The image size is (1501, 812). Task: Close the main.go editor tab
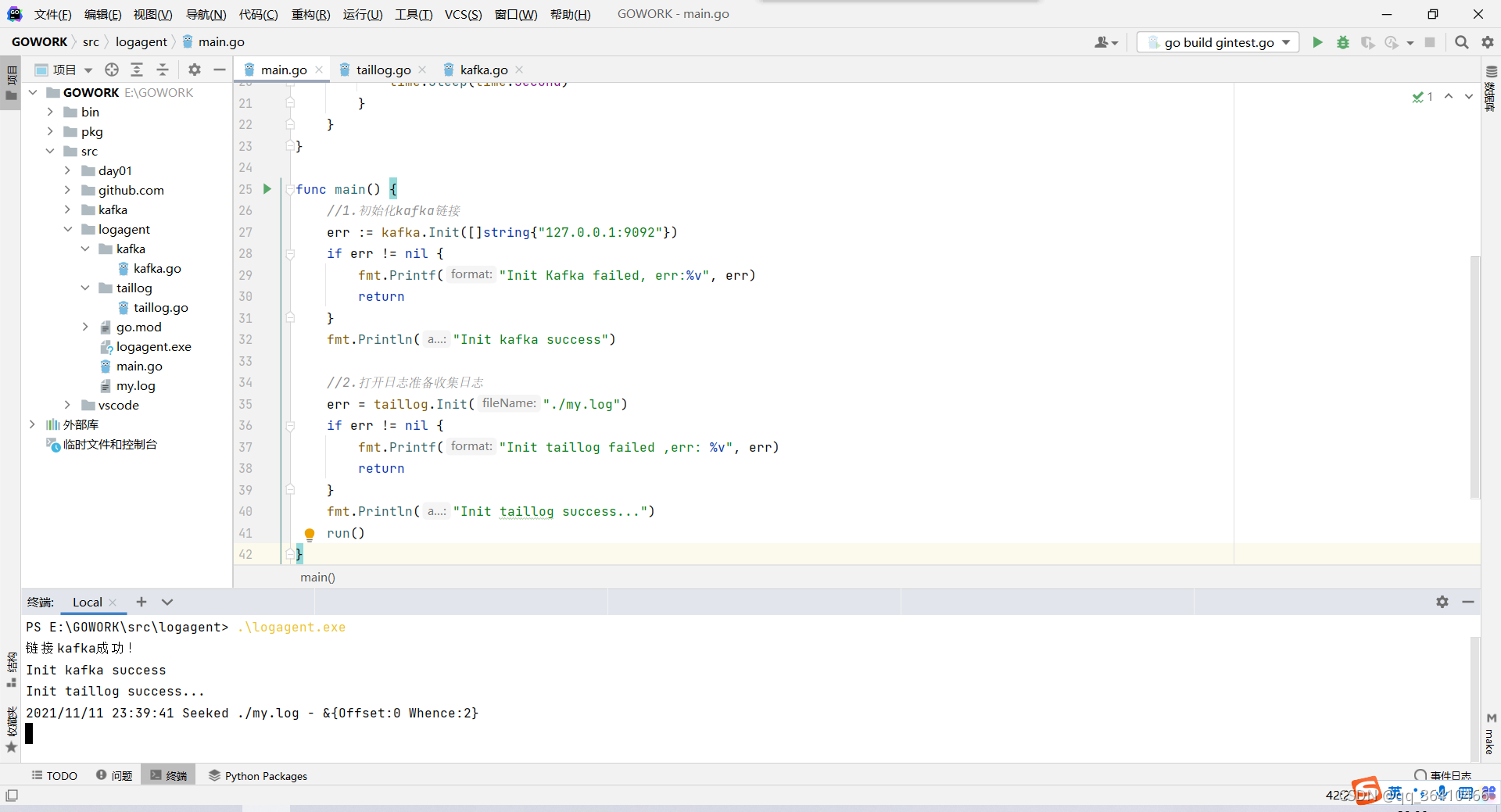tap(319, 70)
